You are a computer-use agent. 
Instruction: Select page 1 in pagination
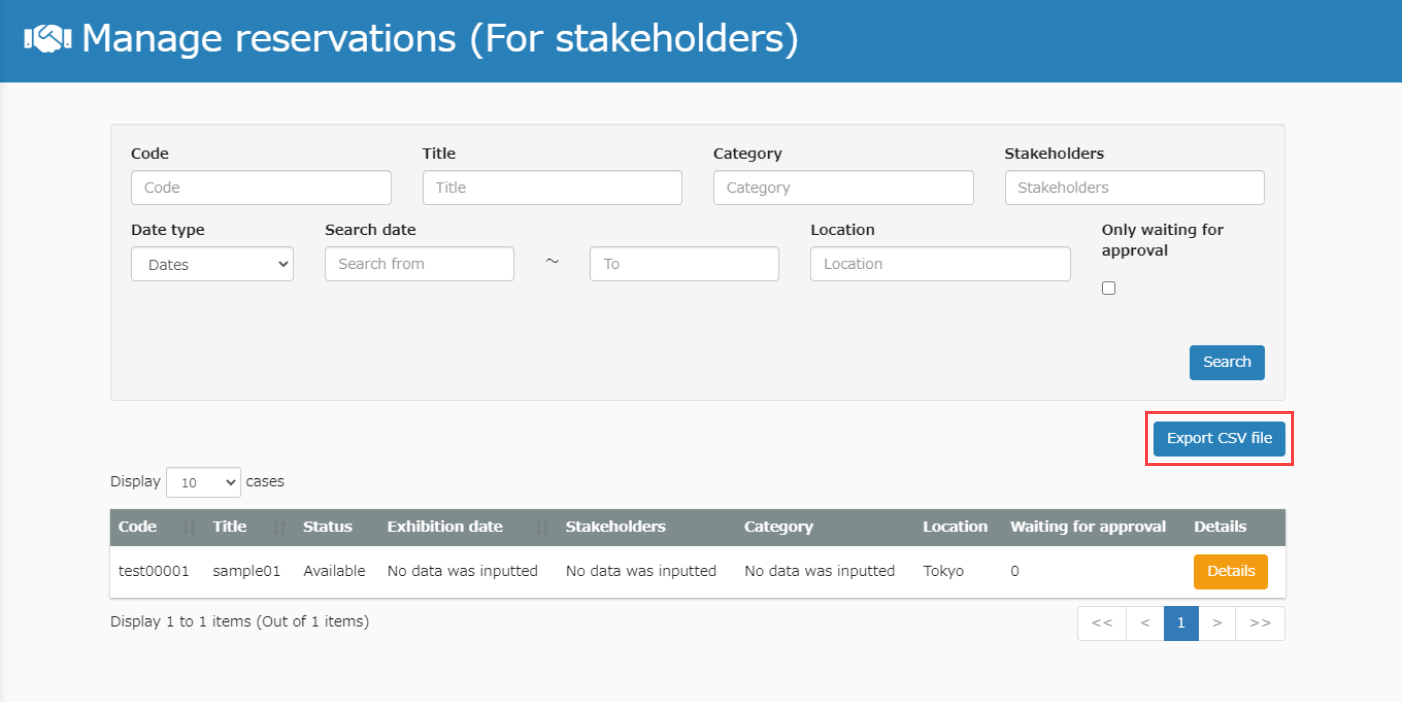[1181, 623]
